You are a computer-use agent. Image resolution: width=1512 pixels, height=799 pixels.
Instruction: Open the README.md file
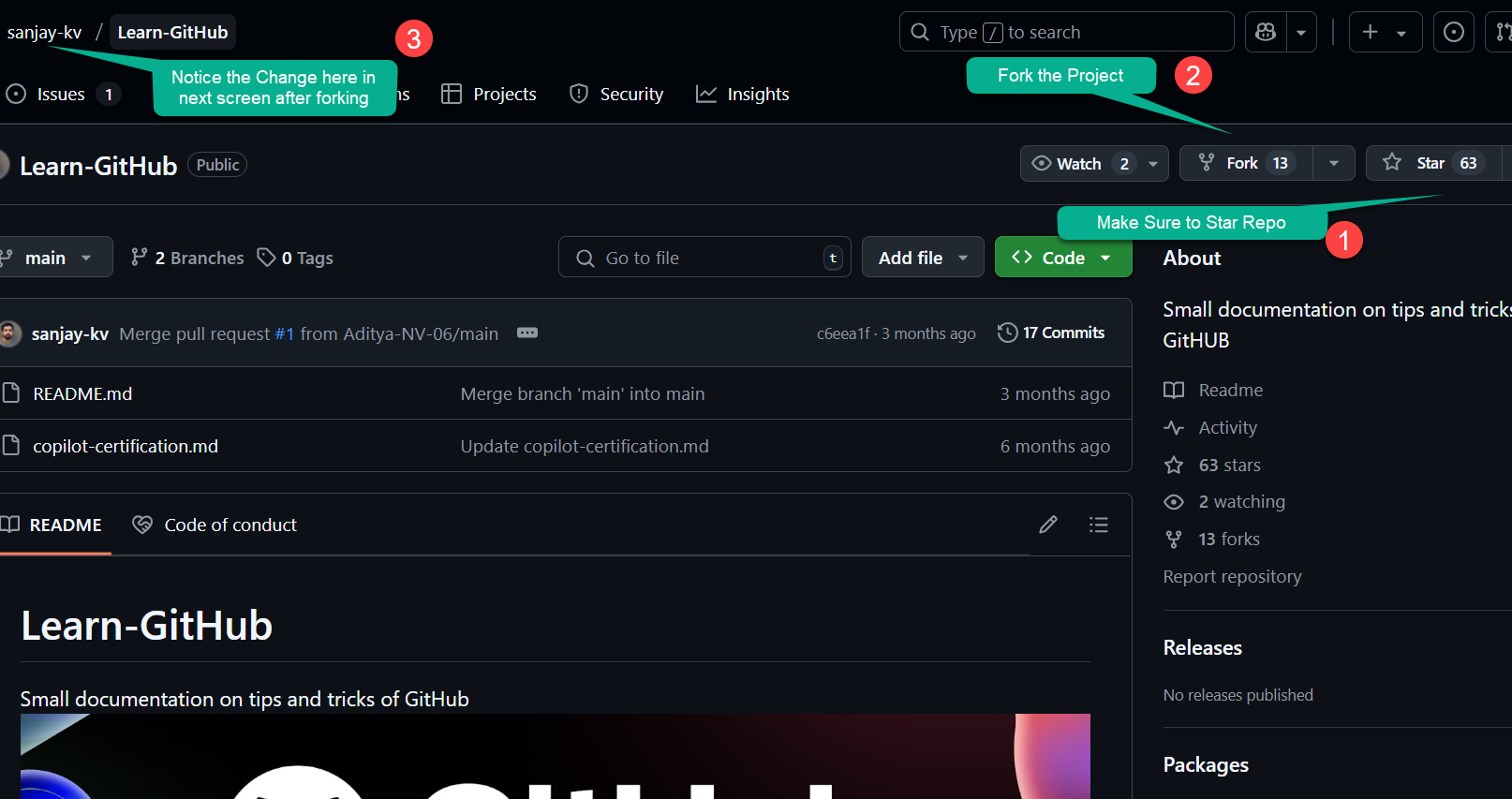point(82,394)
